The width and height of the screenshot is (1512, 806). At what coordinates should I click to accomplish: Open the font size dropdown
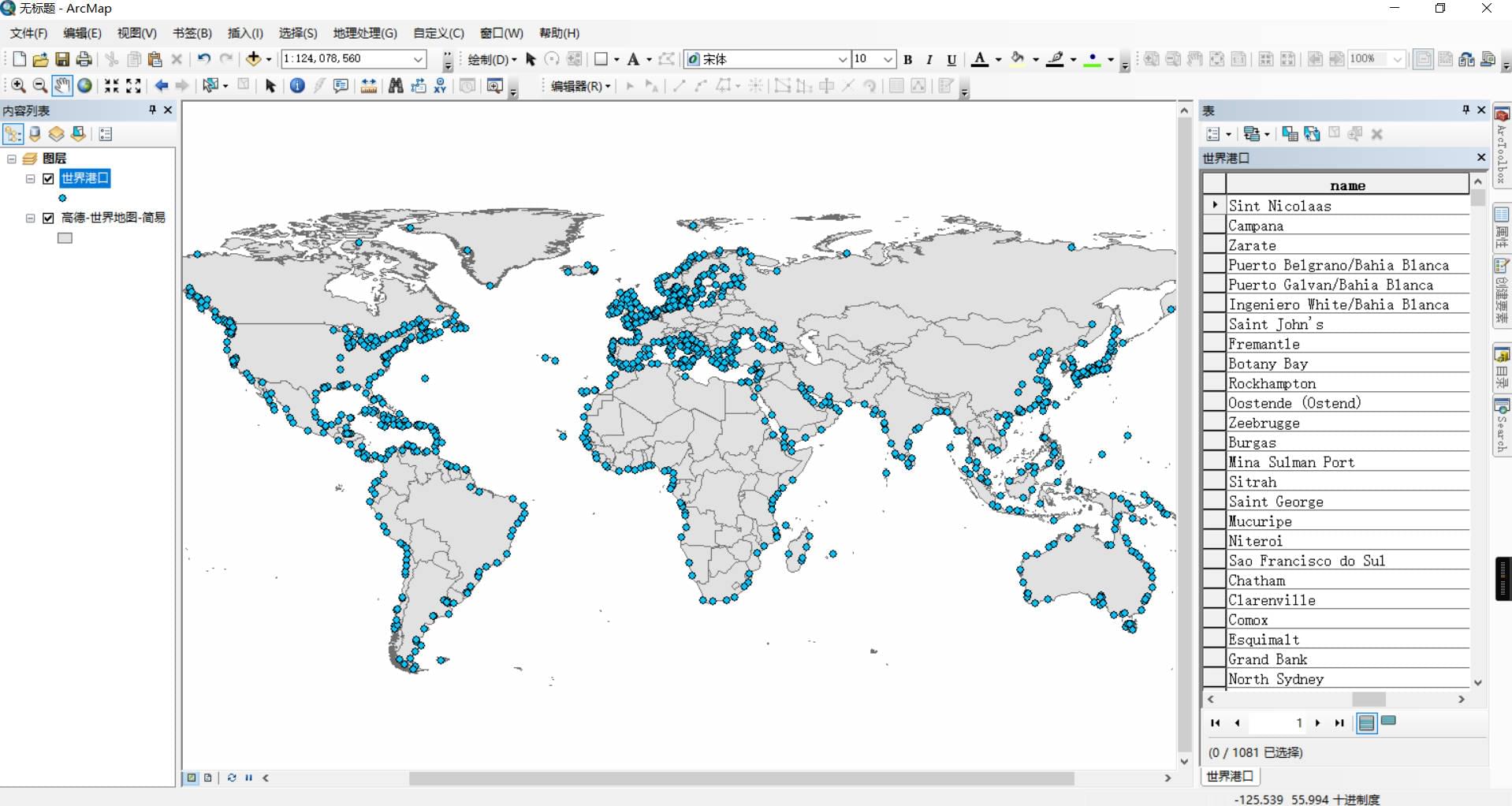pos(888,59)
